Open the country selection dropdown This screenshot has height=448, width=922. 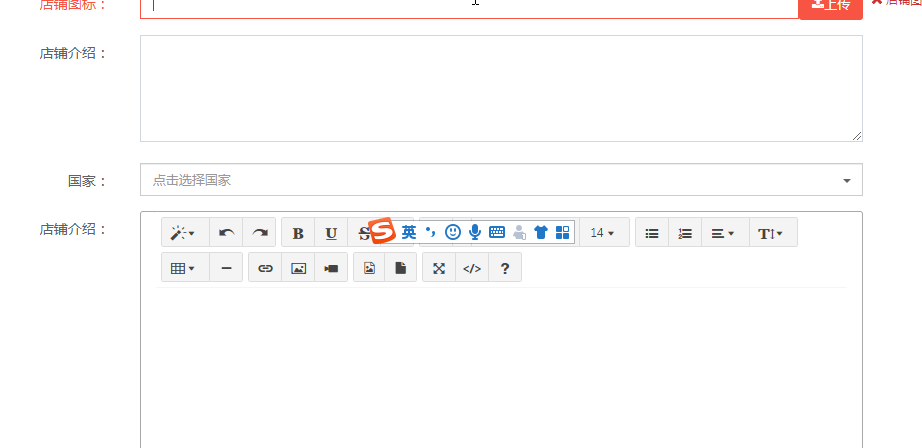click(x=500, y=180)
